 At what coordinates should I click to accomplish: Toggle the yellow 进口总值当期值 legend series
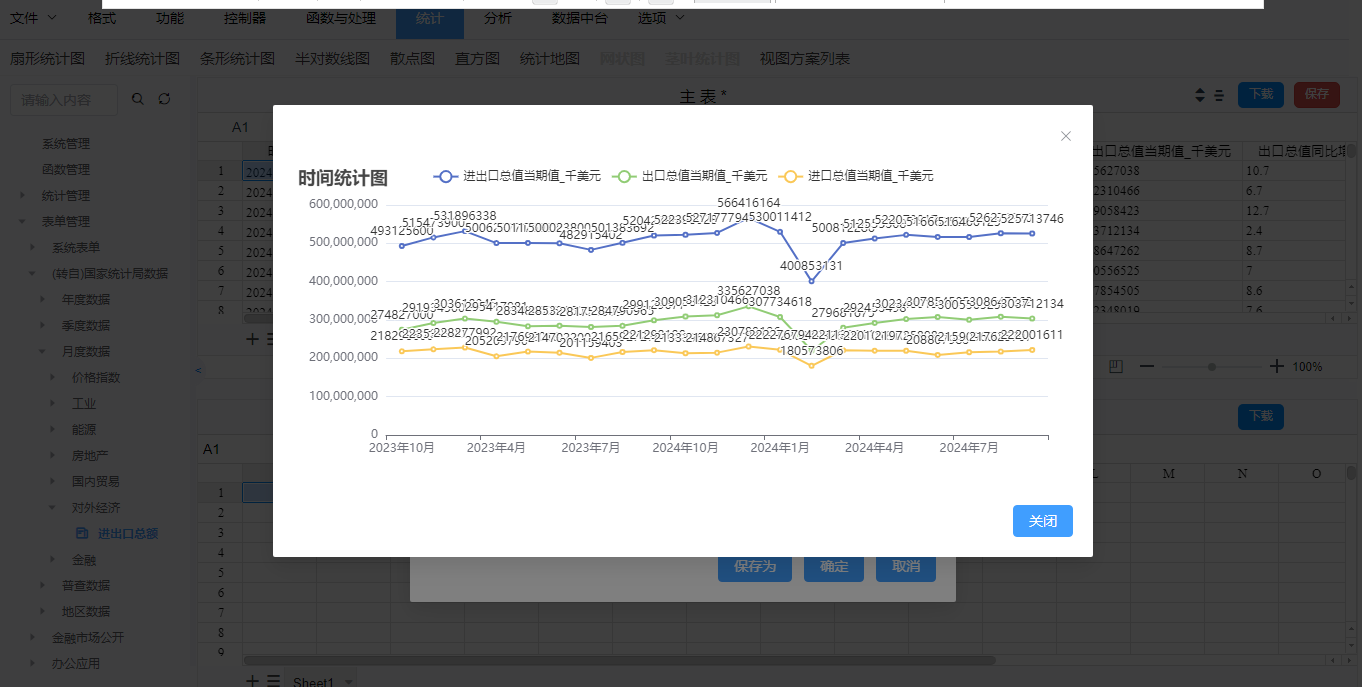(856, 176)
